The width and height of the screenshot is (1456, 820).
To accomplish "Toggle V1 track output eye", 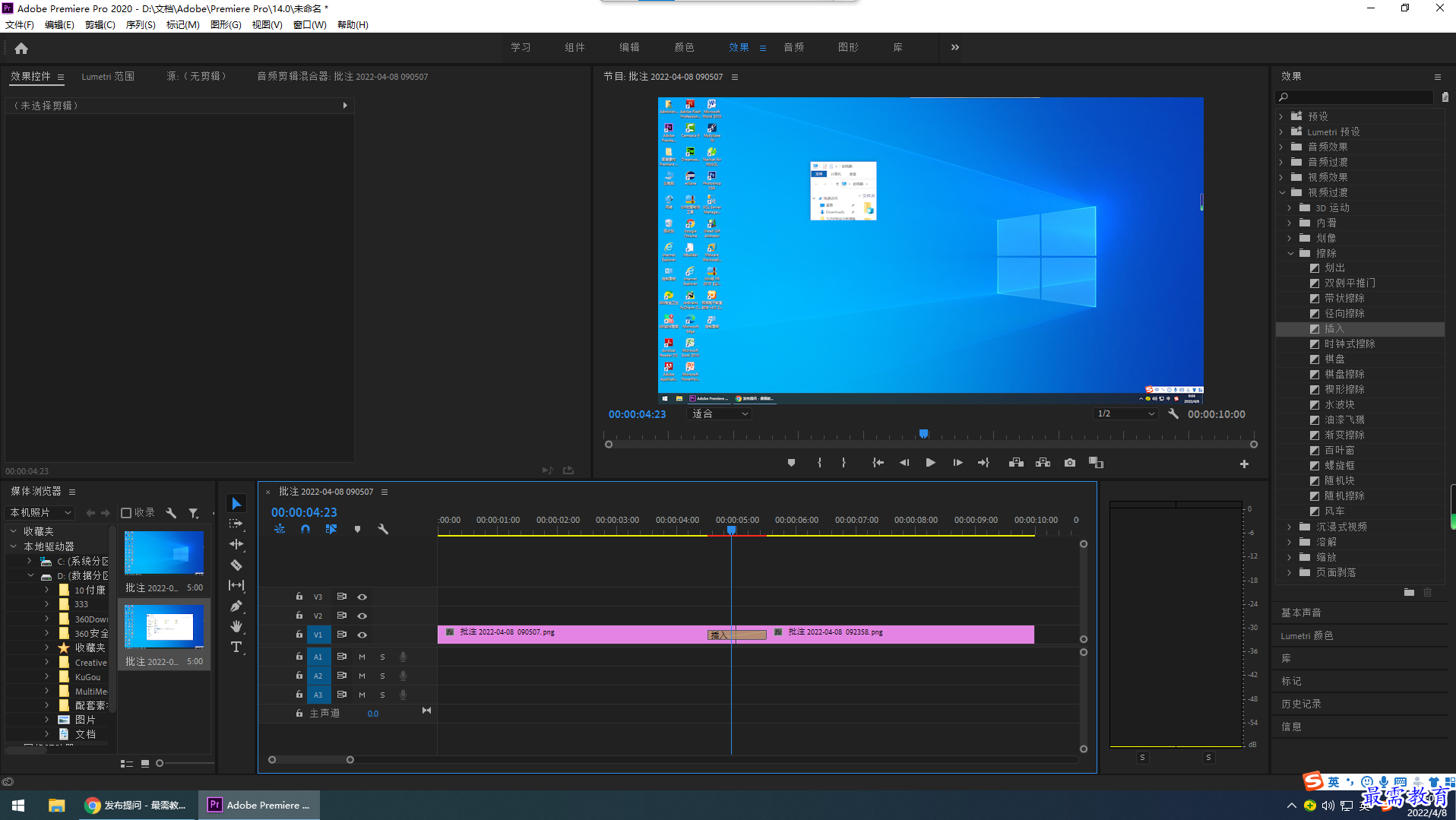I will [362, 635].
